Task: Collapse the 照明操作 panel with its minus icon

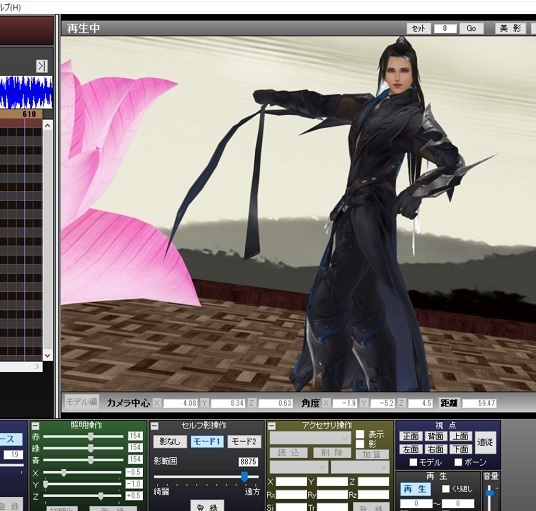Action: click(35, 426)
